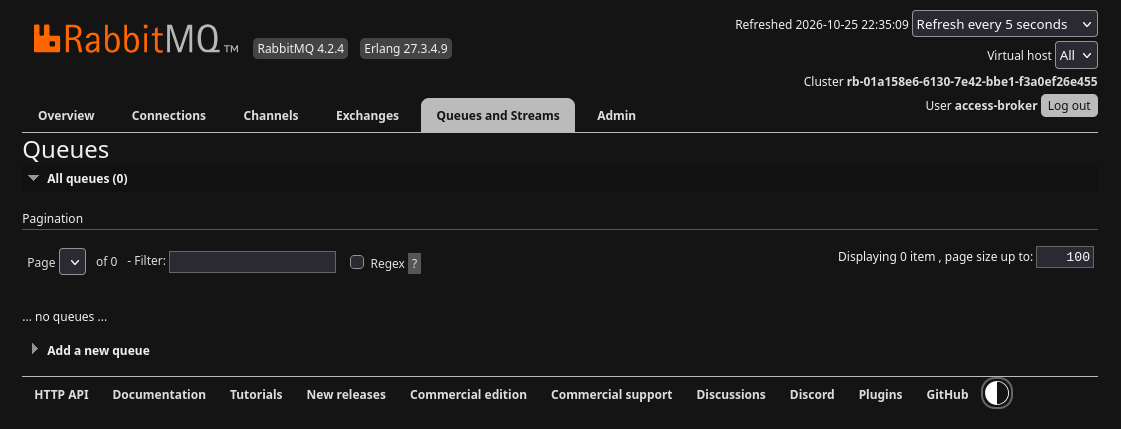Click the Queues page heading
This screenshot has height=429, width=1121.
(66, 150)
